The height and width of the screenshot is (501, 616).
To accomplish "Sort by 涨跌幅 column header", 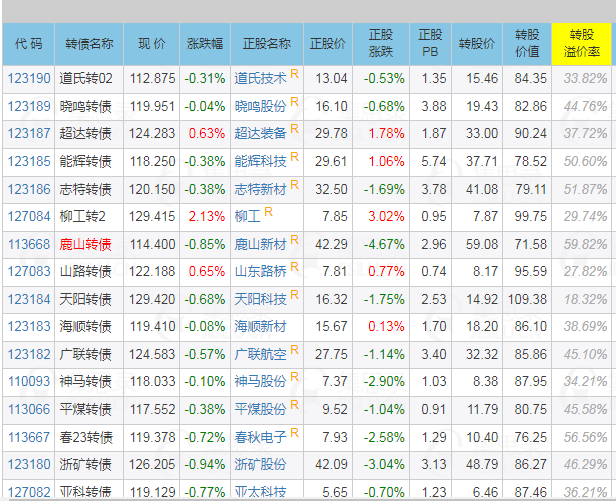I will pos(205,44).
